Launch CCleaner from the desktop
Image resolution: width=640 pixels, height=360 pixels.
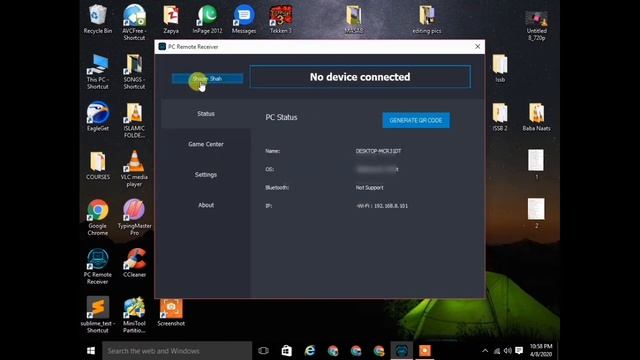tap(134, 263)
